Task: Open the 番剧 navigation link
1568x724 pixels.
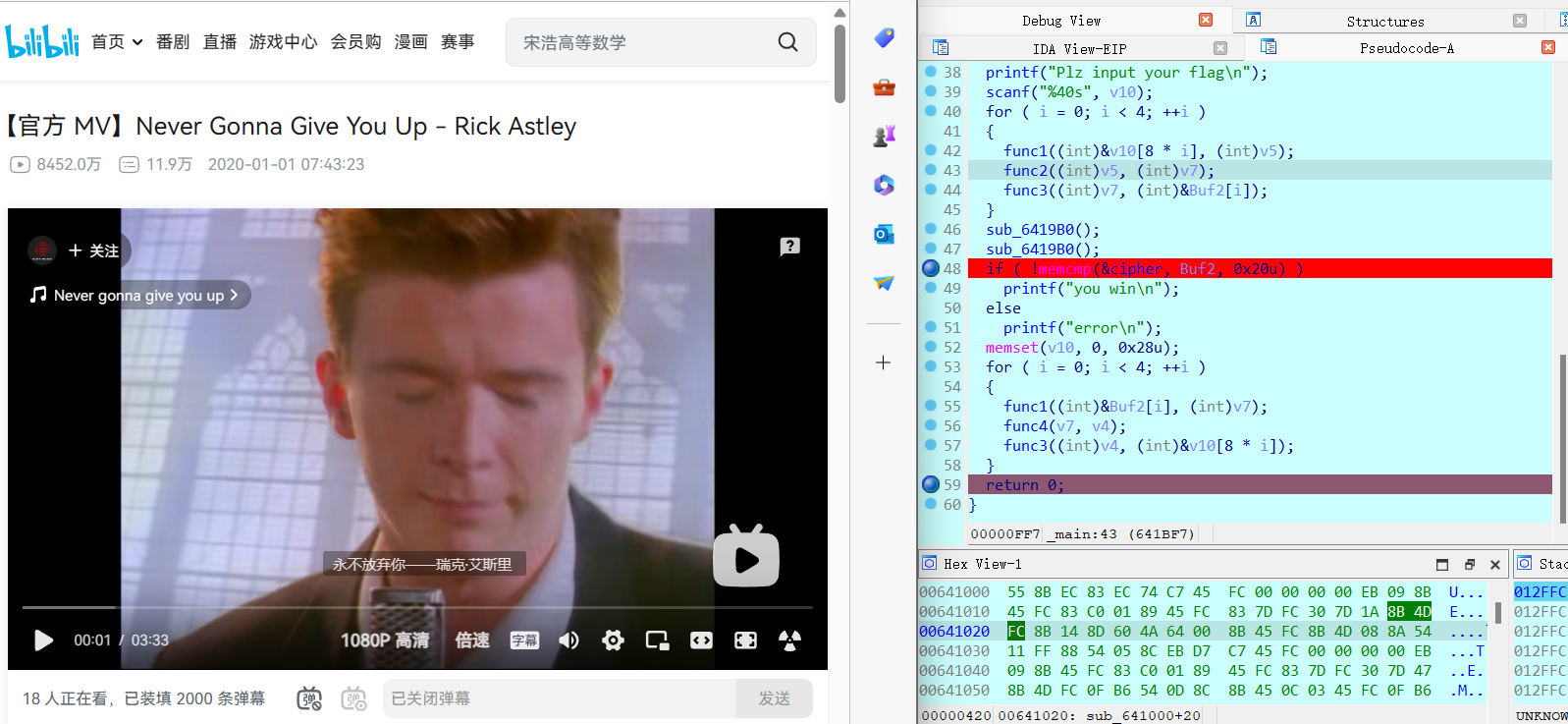Action: click(173, 42)
